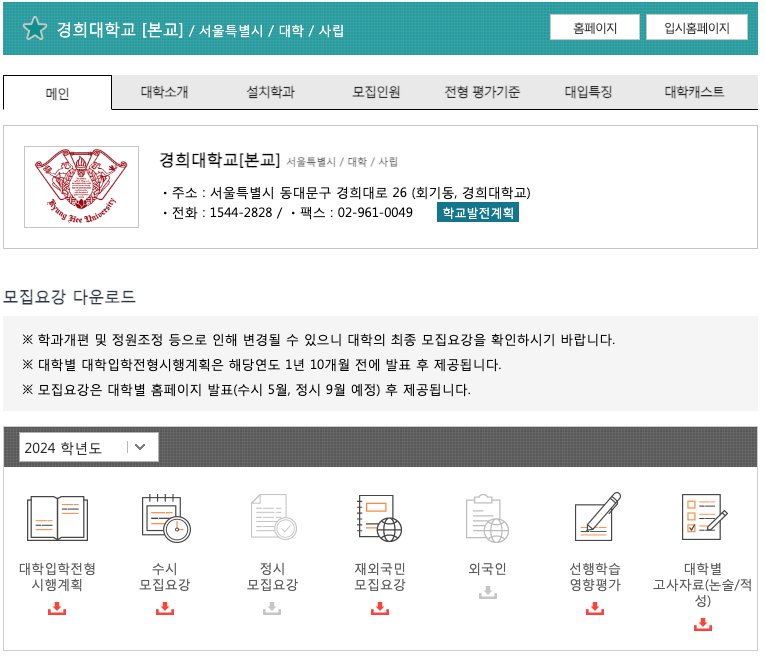Click the favorite star icon in header
Screen dimensions: 765x656
click(x=35, y=28)
